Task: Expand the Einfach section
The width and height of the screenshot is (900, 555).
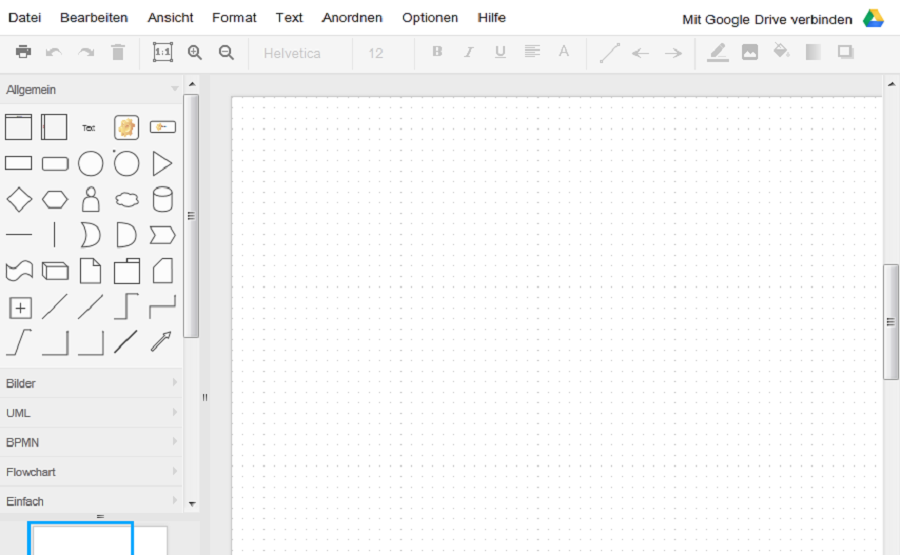Action: [91, 502]
